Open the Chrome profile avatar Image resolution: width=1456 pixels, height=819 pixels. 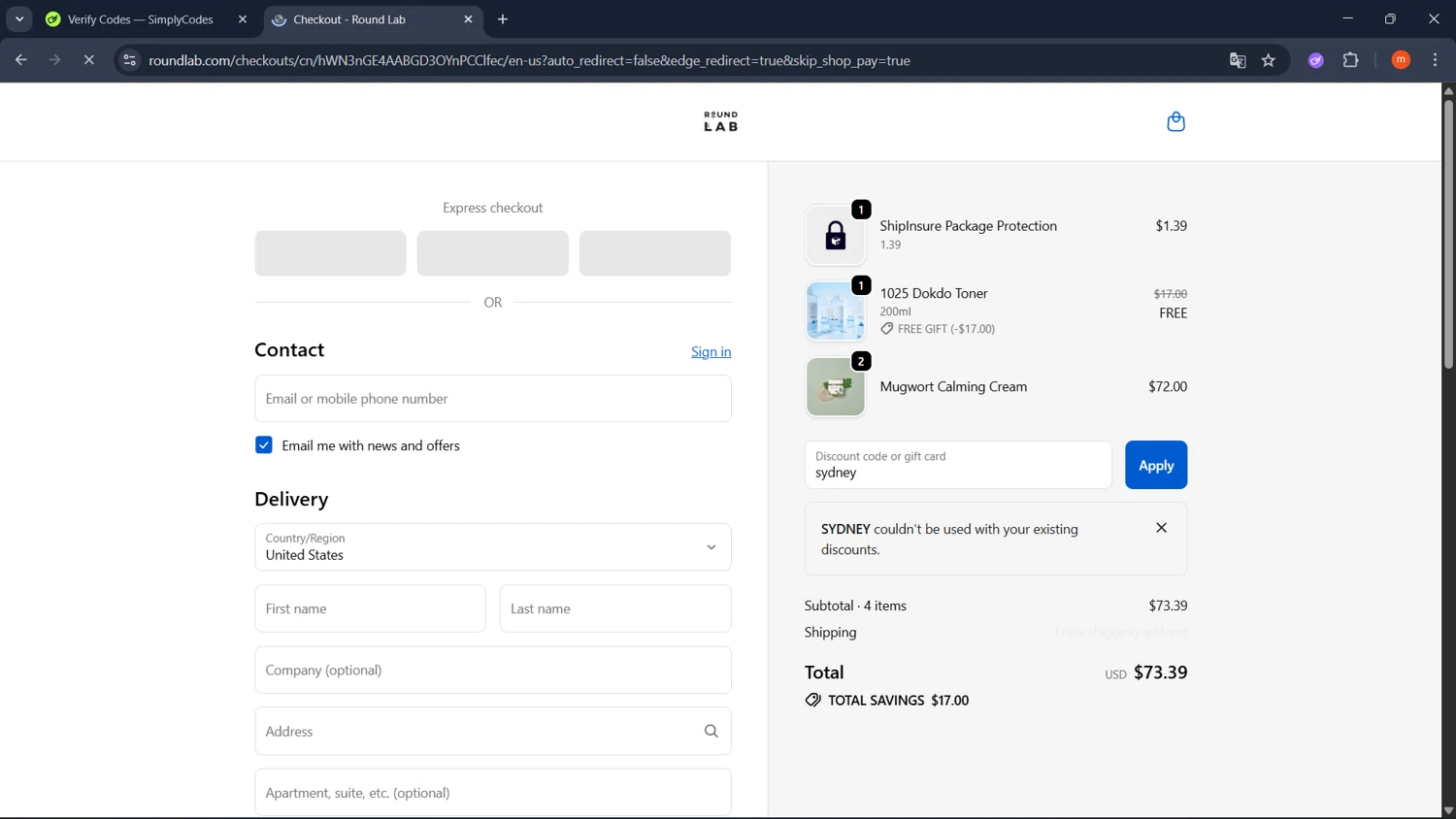click(1401, 60)
